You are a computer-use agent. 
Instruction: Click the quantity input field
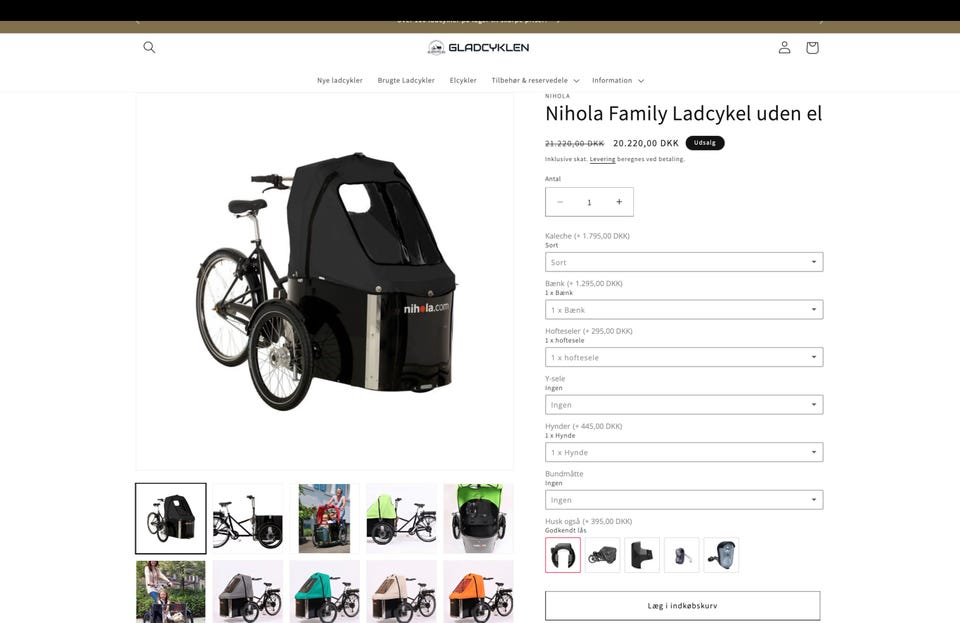589,202
